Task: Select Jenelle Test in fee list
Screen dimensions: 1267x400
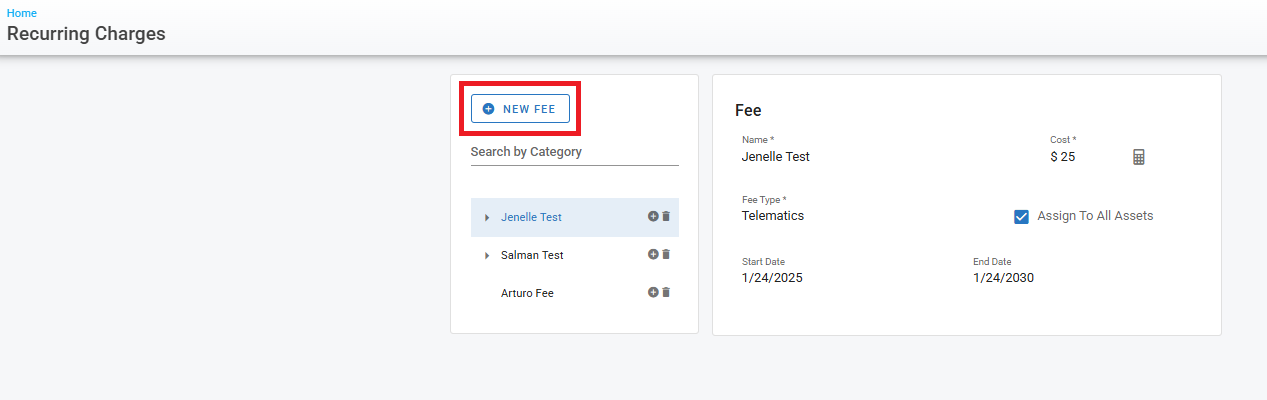Action: [x=531, y=217]
